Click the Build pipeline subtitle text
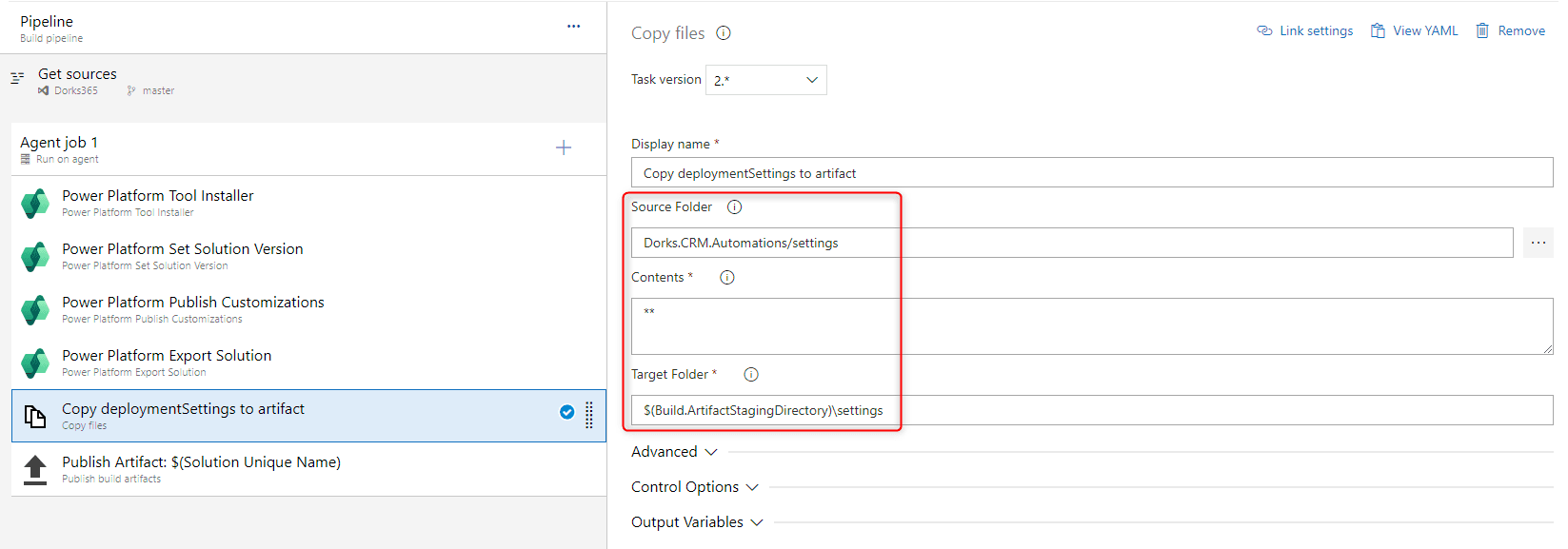 coord(51,38)
